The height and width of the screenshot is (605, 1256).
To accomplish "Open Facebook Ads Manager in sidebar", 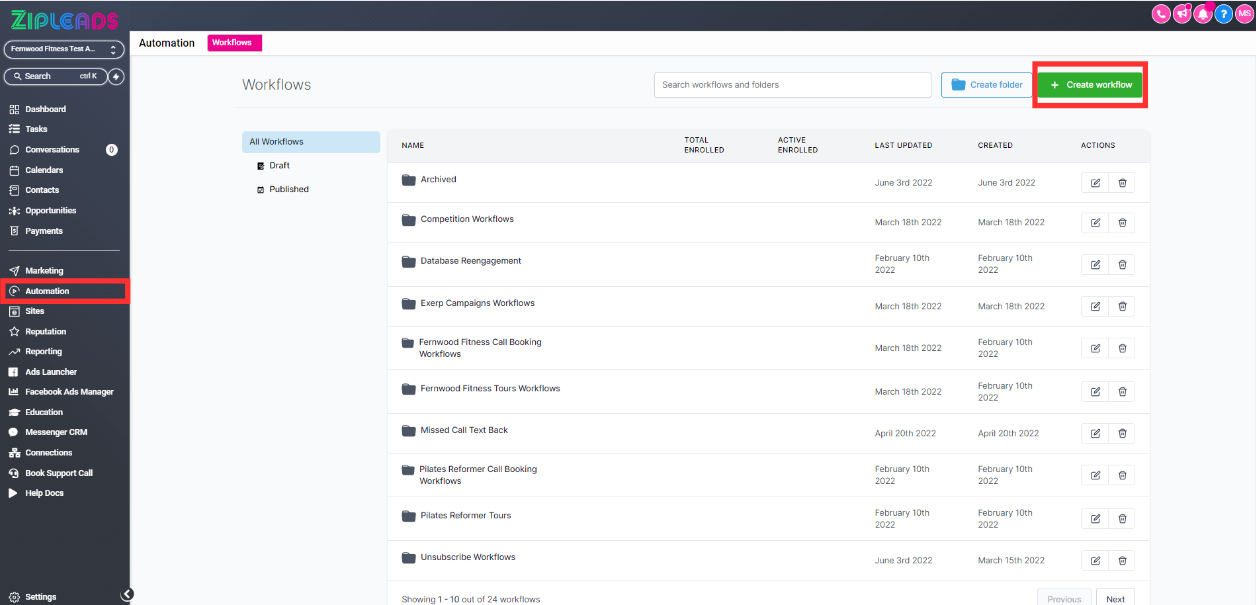I will click(69, 392).
